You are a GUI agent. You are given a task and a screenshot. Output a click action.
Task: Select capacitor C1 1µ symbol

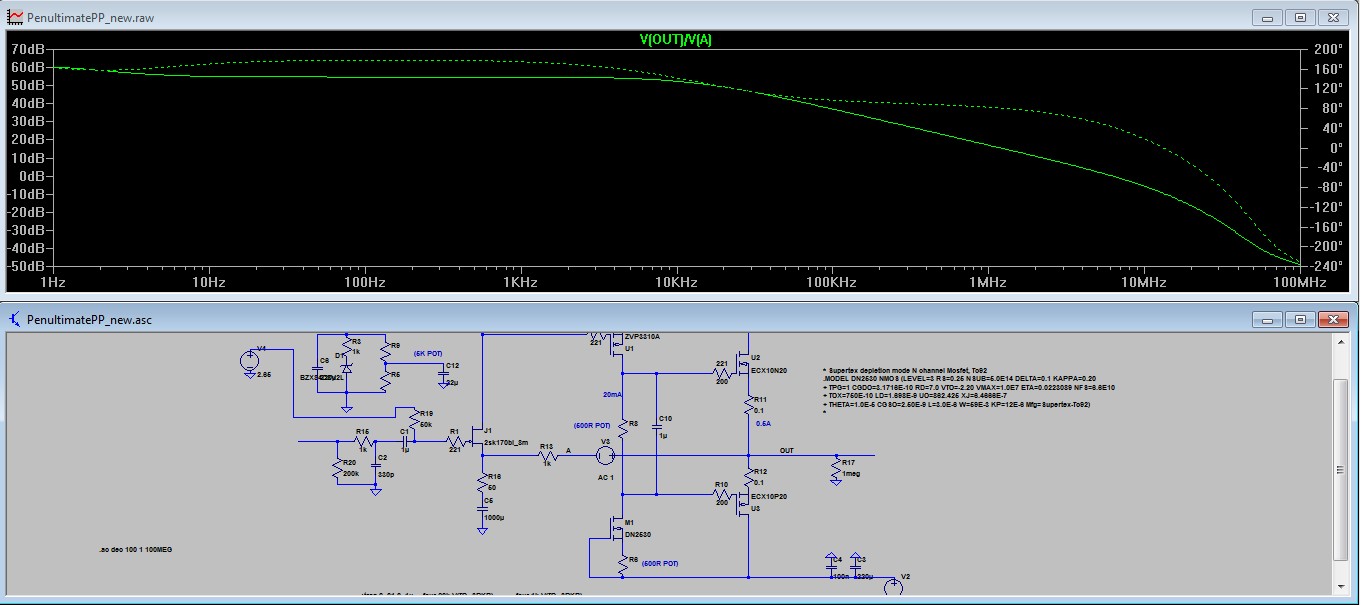[x=407, y=439]
